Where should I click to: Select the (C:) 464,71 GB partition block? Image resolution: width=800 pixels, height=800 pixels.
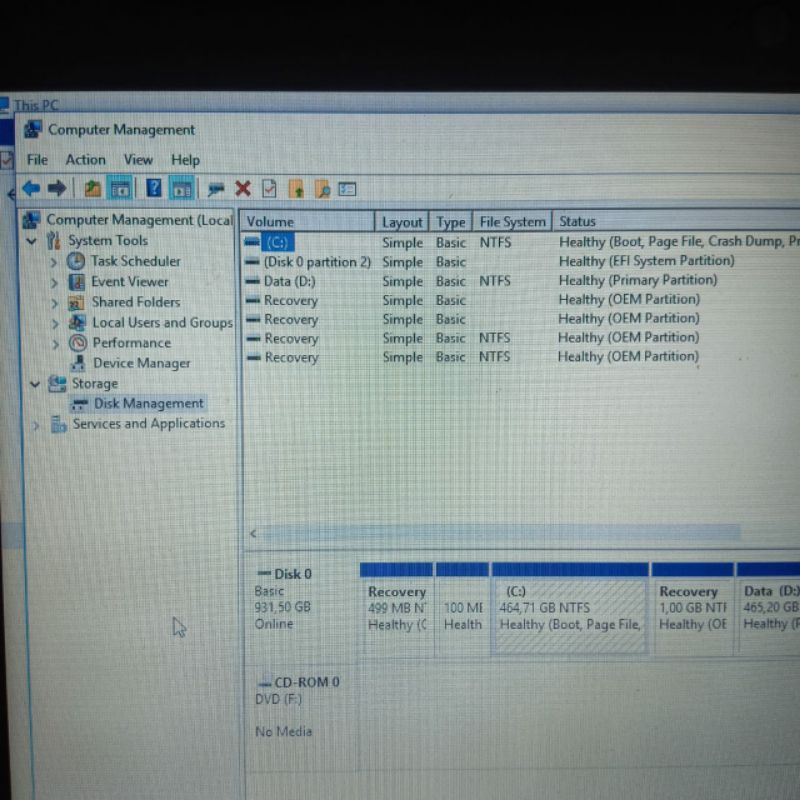click(569, 608)
